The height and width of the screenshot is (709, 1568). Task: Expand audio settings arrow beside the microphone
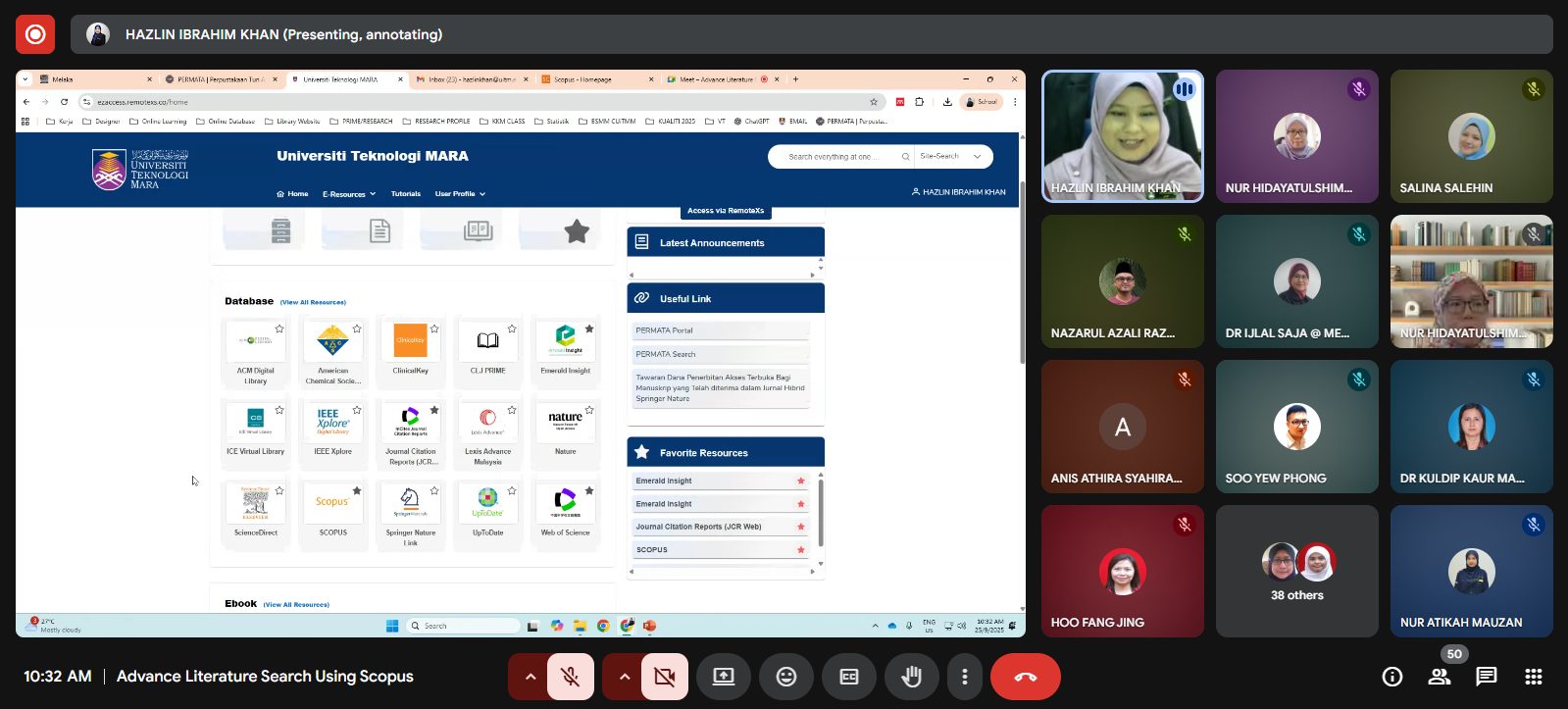pyautogui.click(x=530, y=677)
